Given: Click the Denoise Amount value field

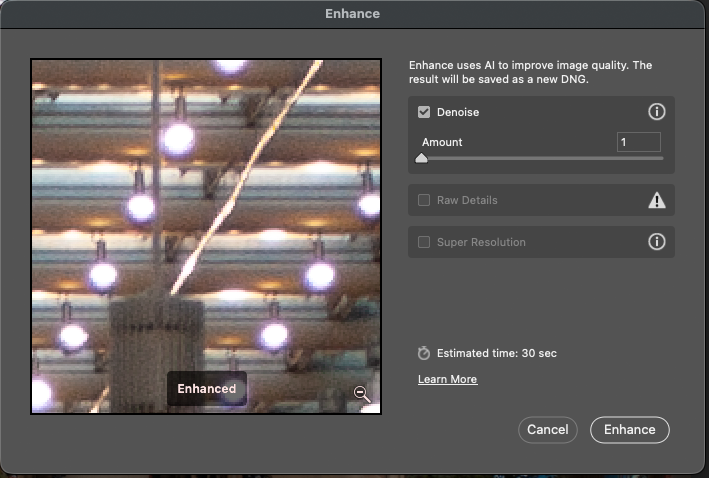Looking at the screenshot, I should point(638,142).
